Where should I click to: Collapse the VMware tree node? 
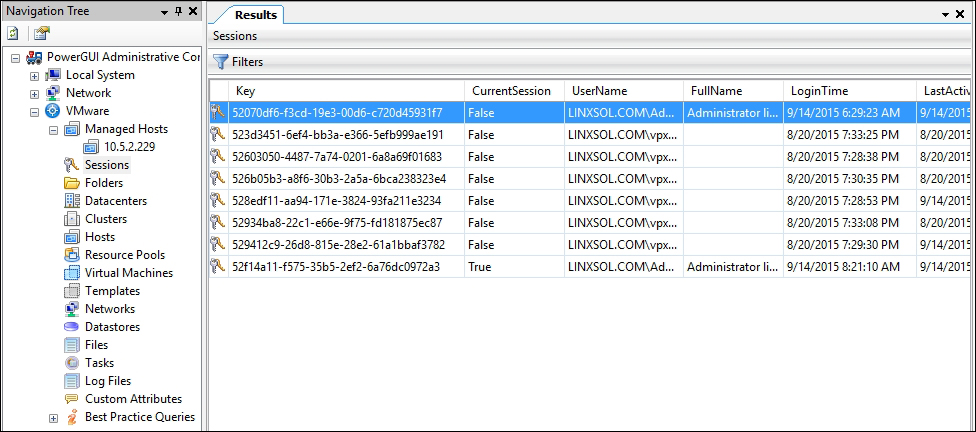point(35,111)
